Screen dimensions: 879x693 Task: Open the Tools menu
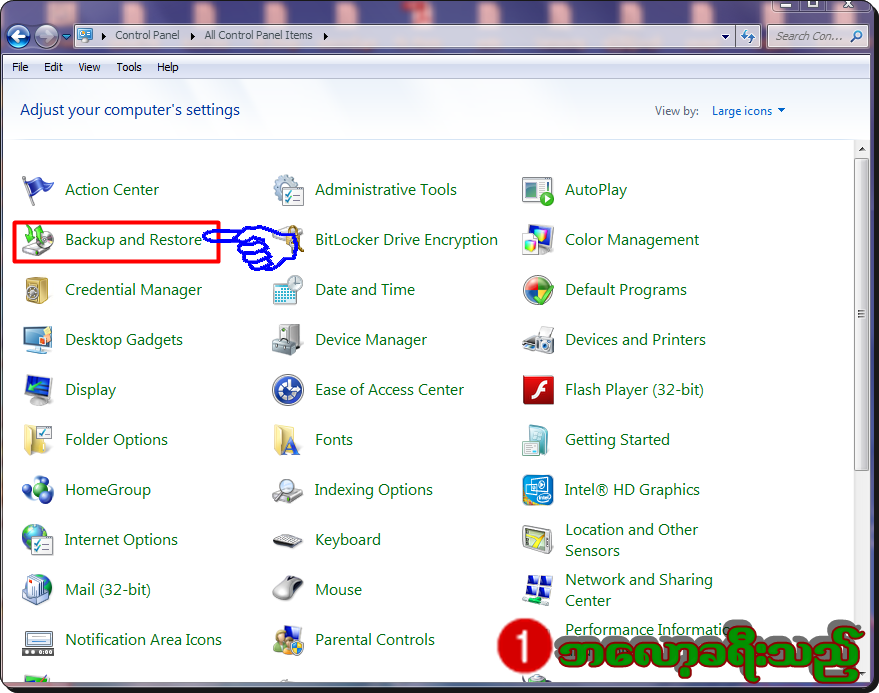click(128, 67)
